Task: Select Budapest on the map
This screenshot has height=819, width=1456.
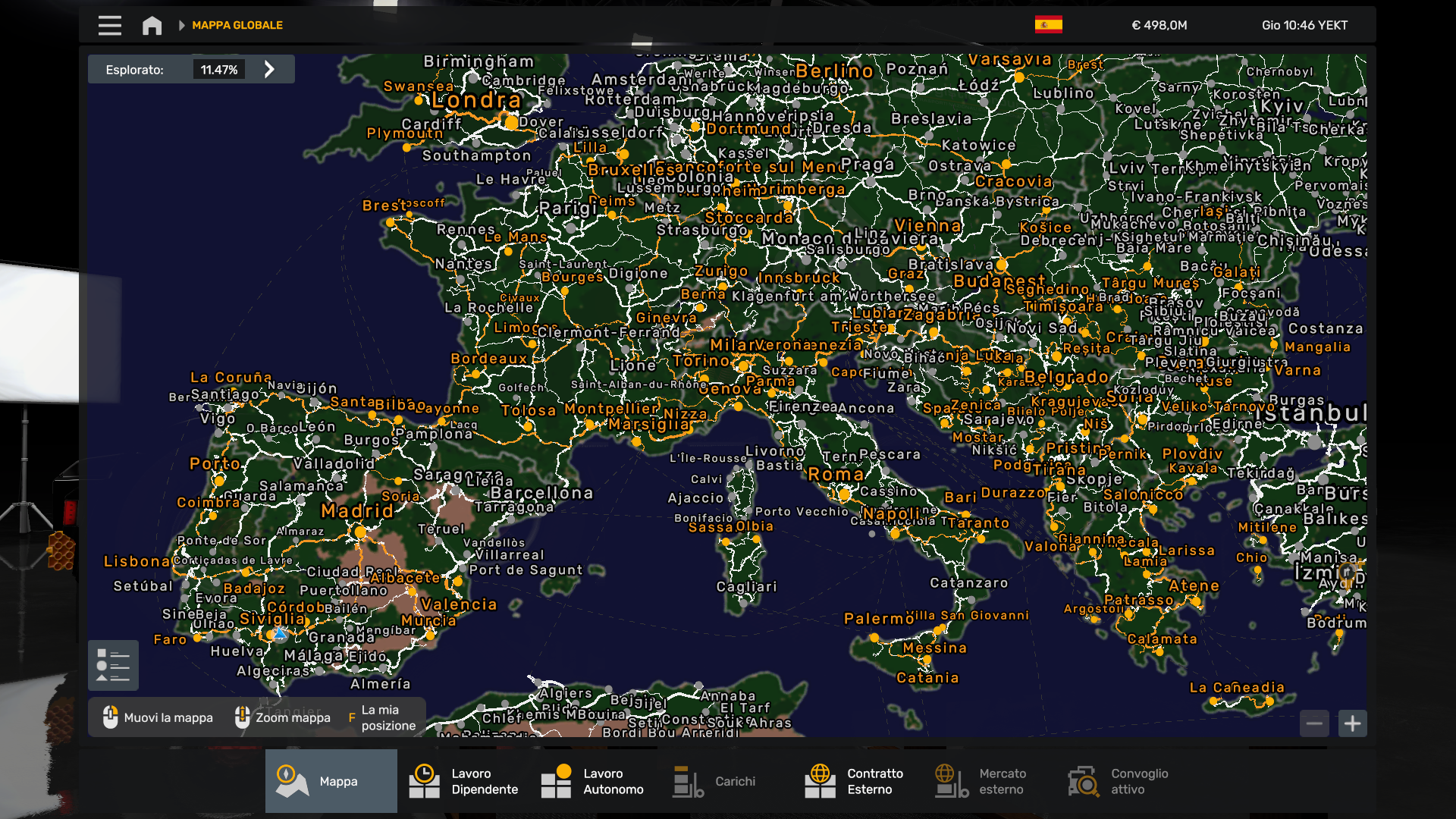Action: click(999, 281)
